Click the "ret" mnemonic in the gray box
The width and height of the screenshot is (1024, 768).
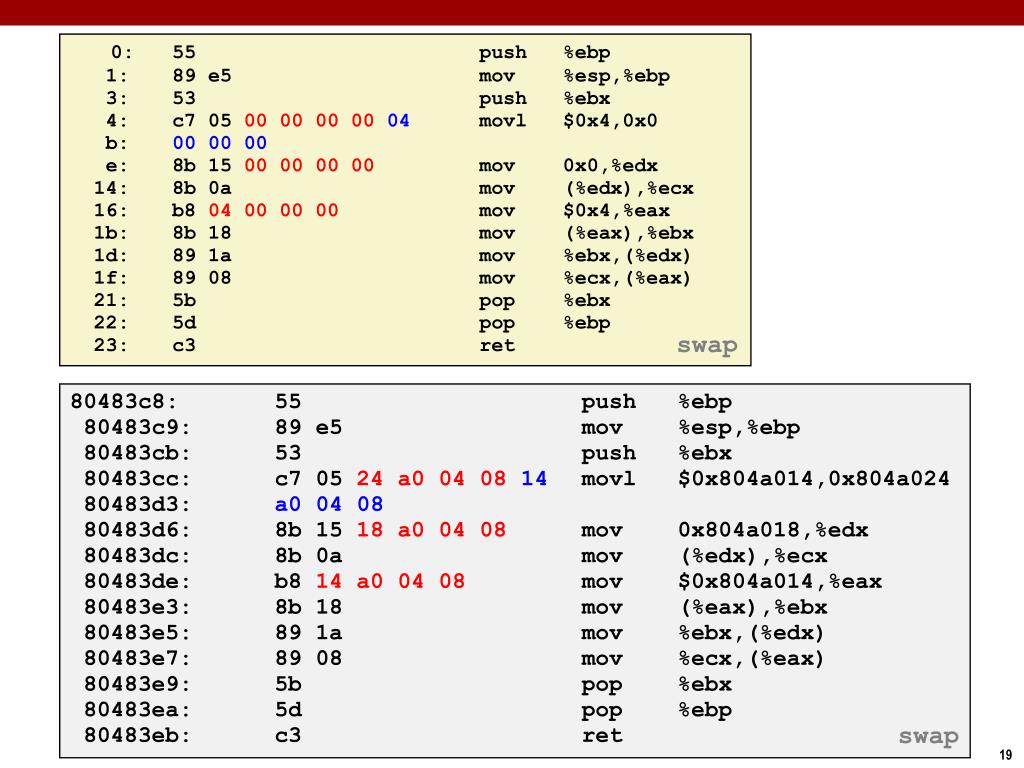click(x=602, y=736)
